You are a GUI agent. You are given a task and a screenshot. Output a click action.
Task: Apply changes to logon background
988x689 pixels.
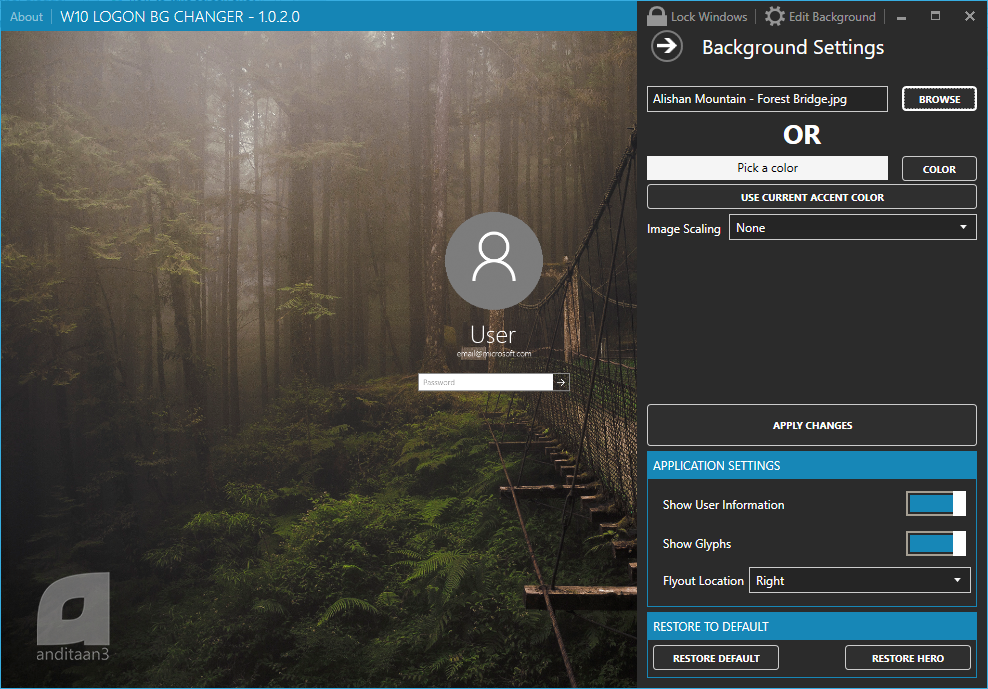(812, 426)
